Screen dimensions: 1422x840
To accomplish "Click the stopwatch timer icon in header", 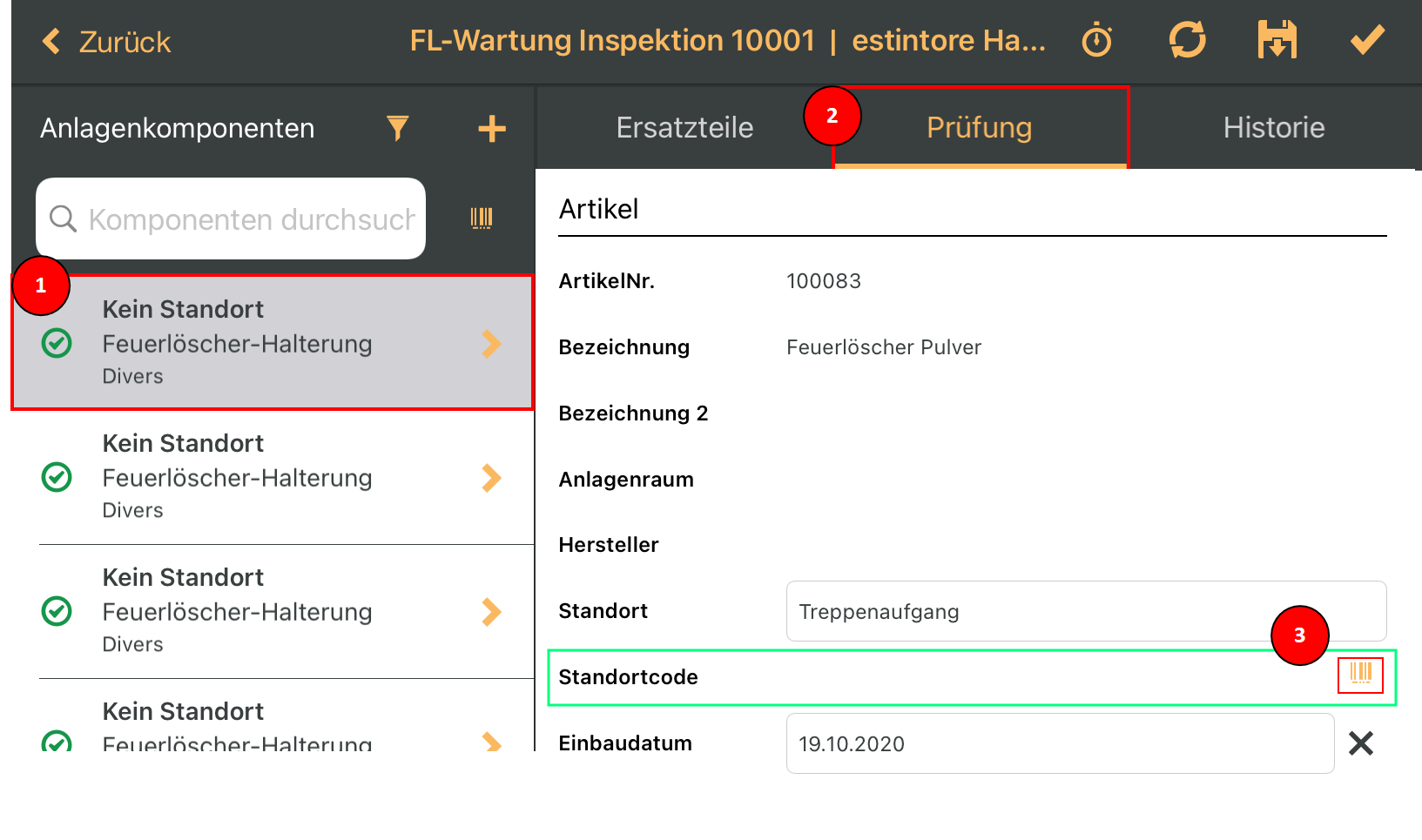I will (x=1096, y=41).
